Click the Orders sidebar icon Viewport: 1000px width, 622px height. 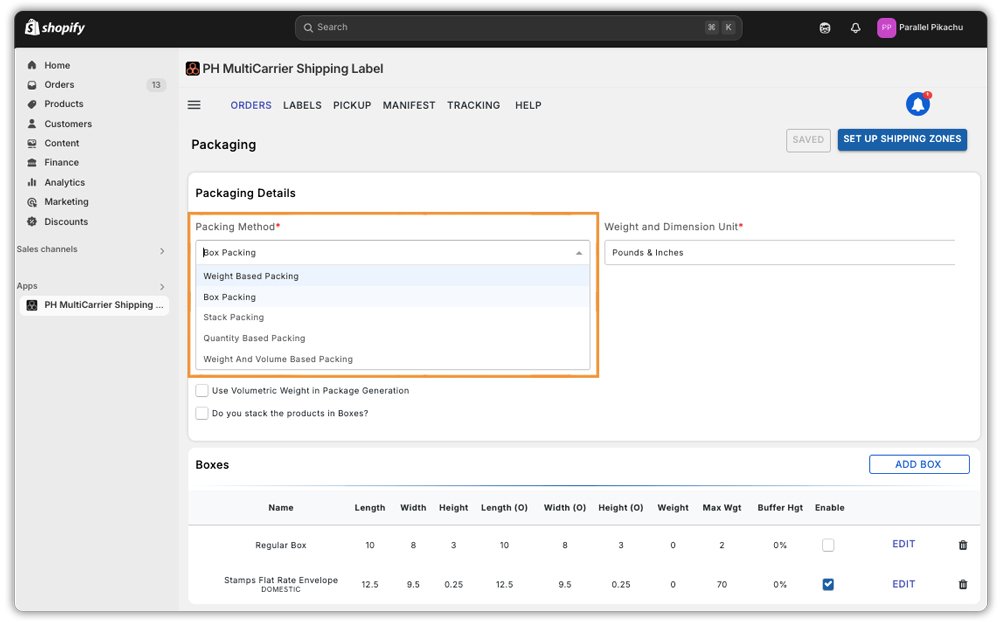[x=32, y=85]
